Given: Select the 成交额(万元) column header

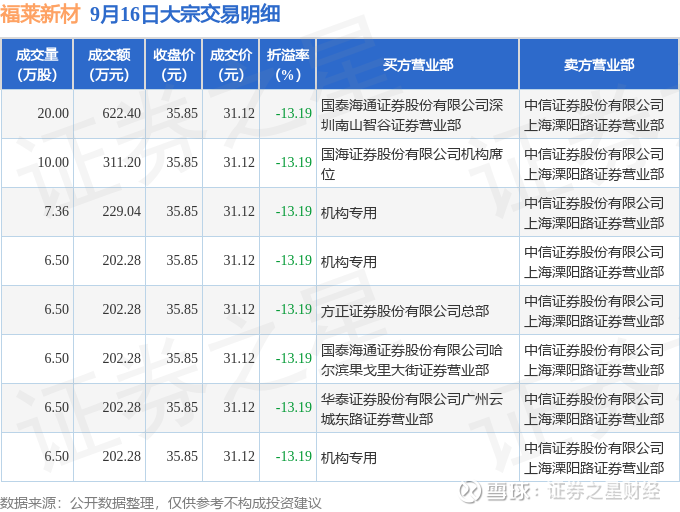Looking at the screenshot, I should coord(109,65).
